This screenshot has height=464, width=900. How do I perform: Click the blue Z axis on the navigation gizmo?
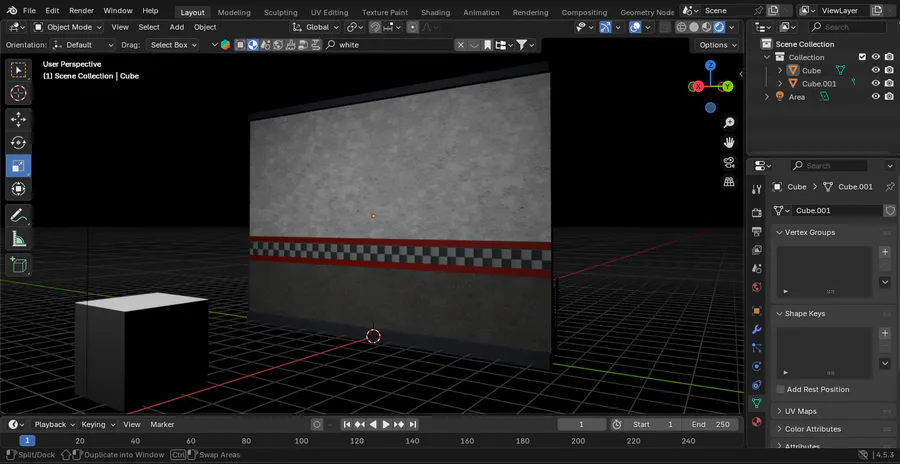(710, 66)
